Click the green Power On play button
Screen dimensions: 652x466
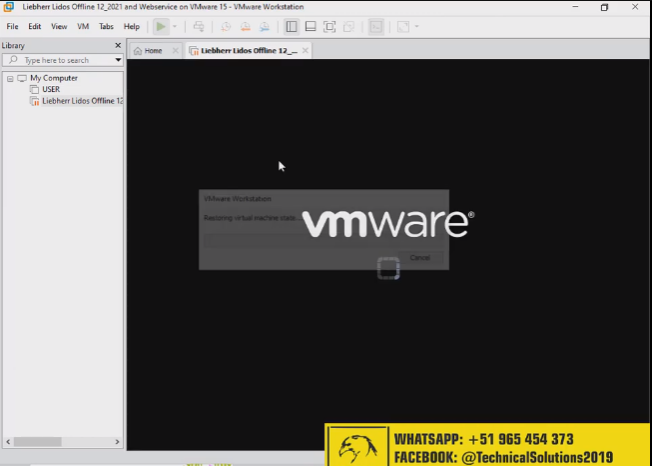[x=160, y=26]
